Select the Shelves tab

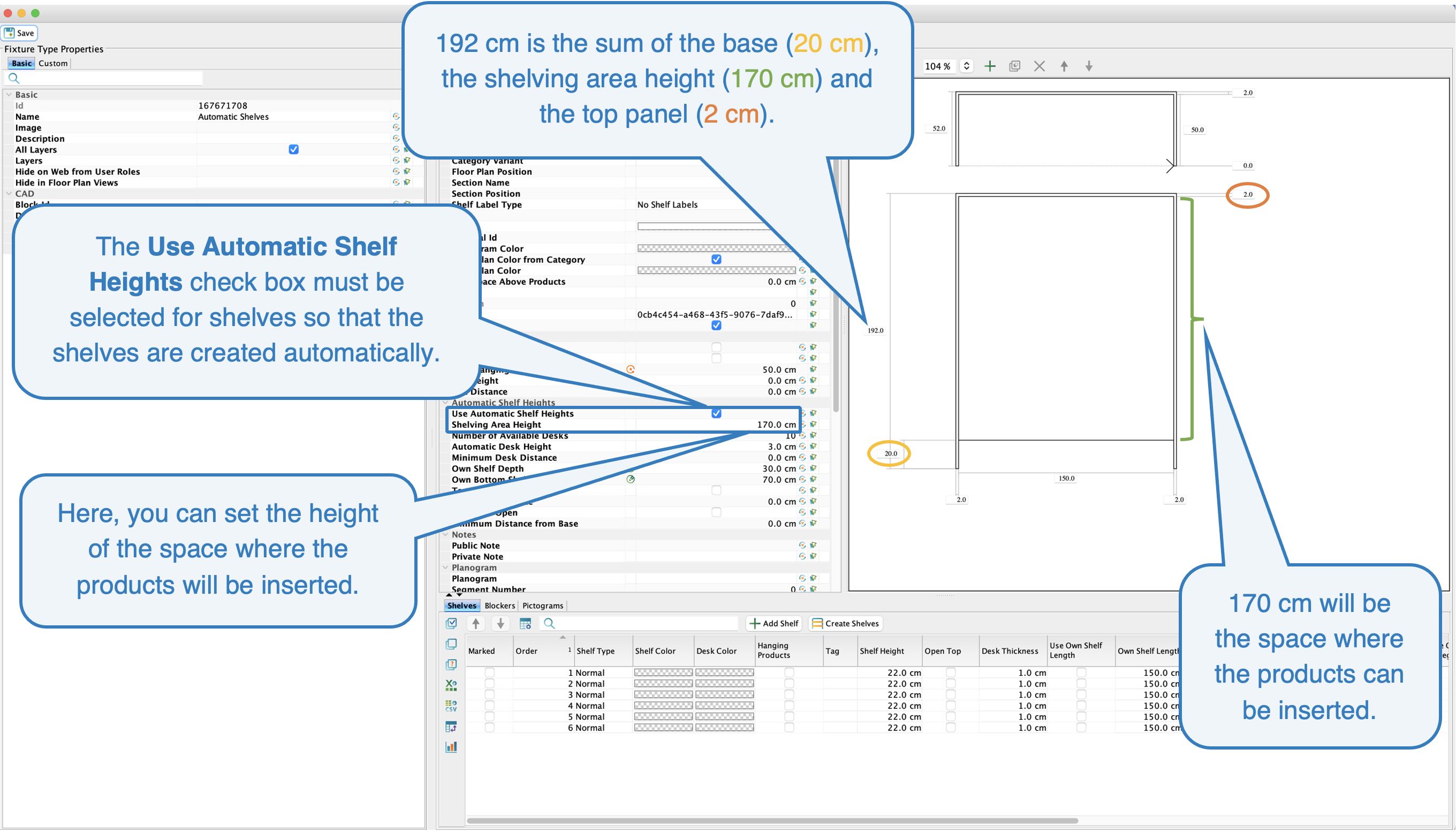point(461,606)
